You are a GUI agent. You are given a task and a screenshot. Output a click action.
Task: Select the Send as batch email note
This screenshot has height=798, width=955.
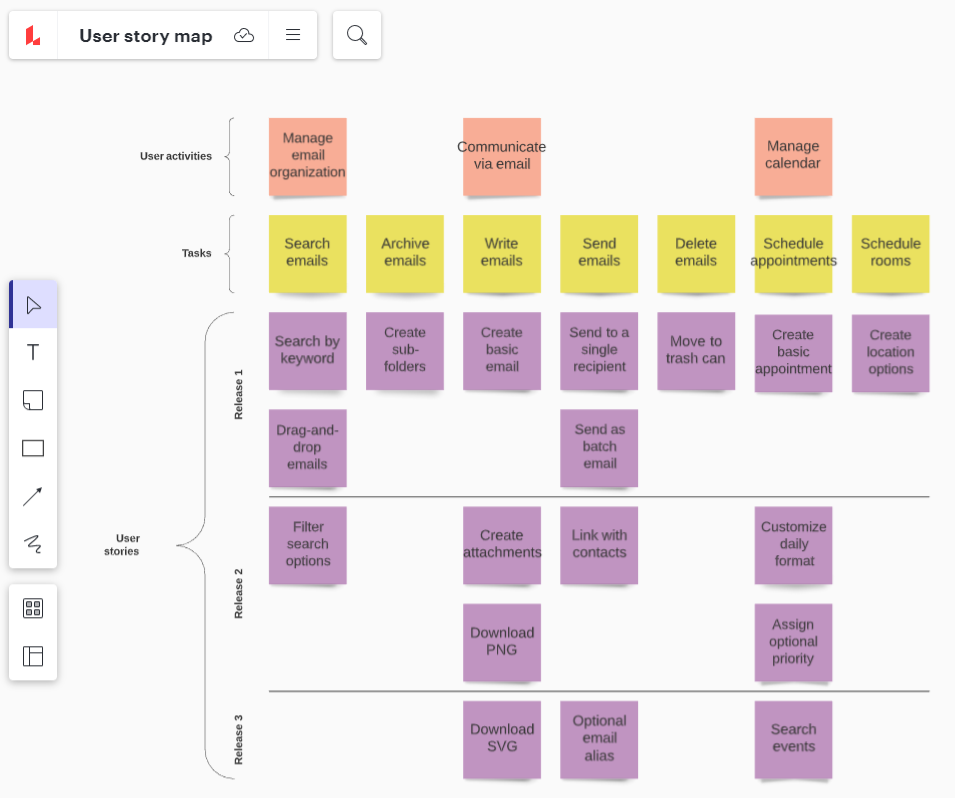599,448
